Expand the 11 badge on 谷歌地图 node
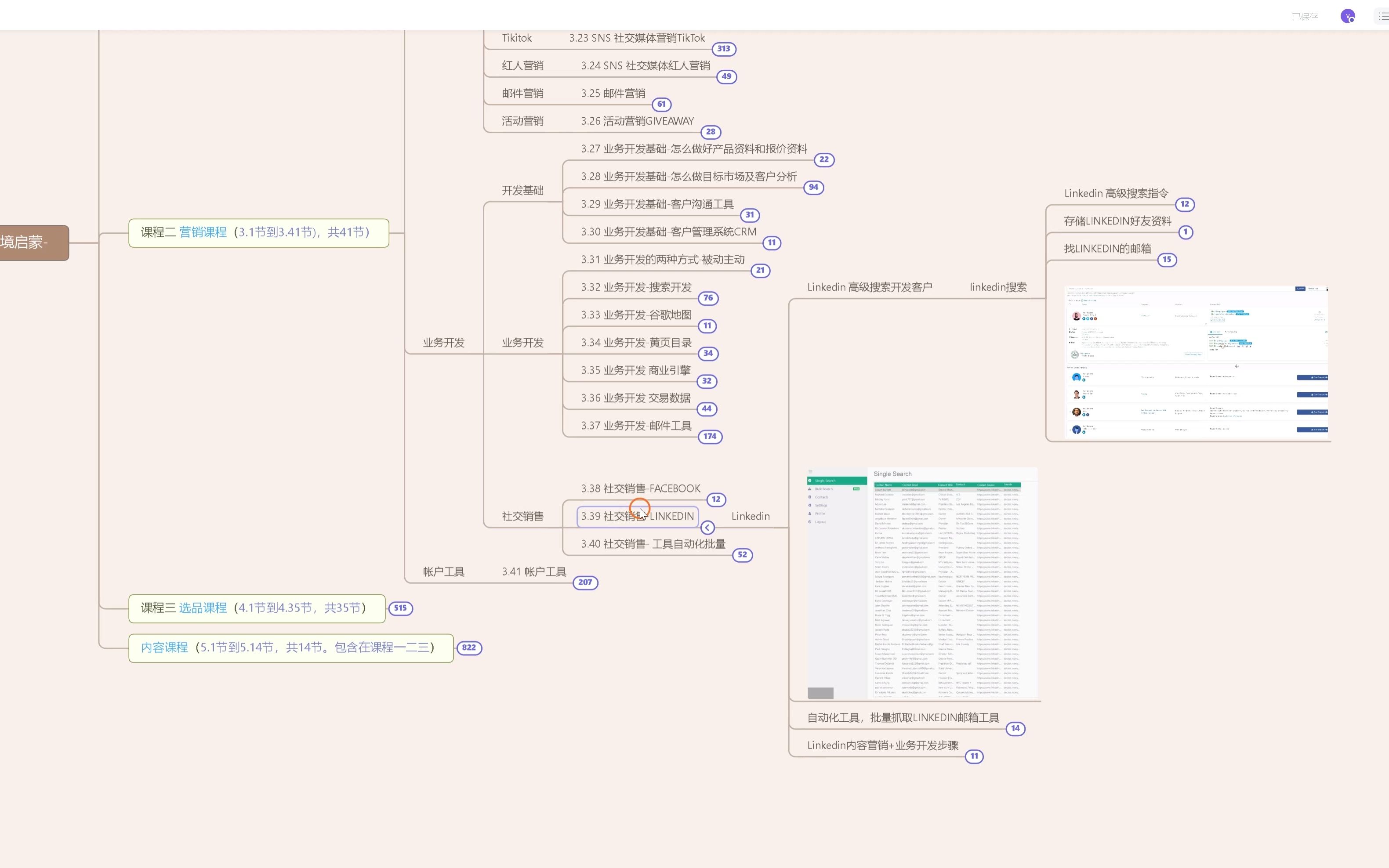The height and width of the screenshot is (868, 1389). 707,325
